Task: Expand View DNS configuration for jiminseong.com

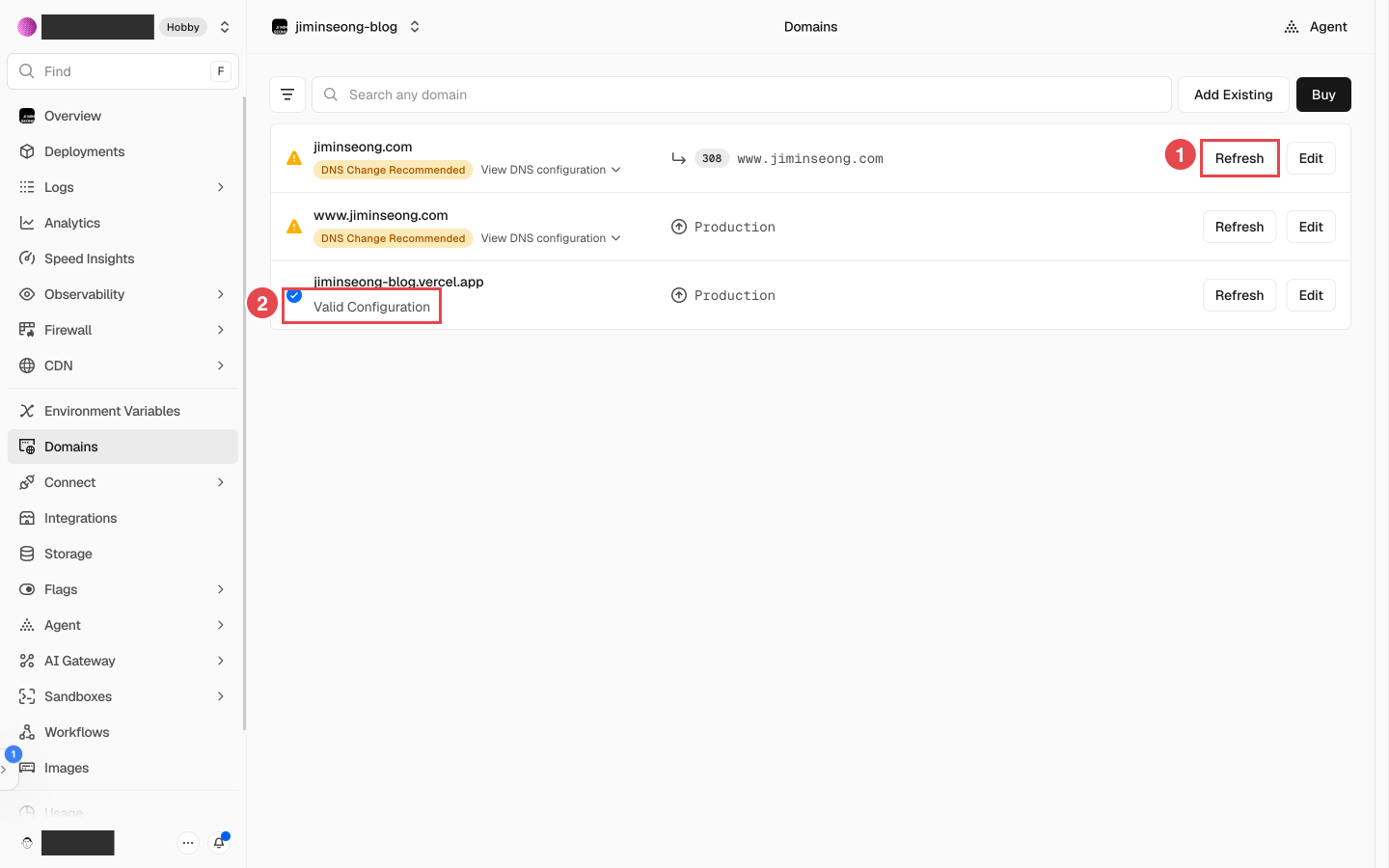Action: 551,170
